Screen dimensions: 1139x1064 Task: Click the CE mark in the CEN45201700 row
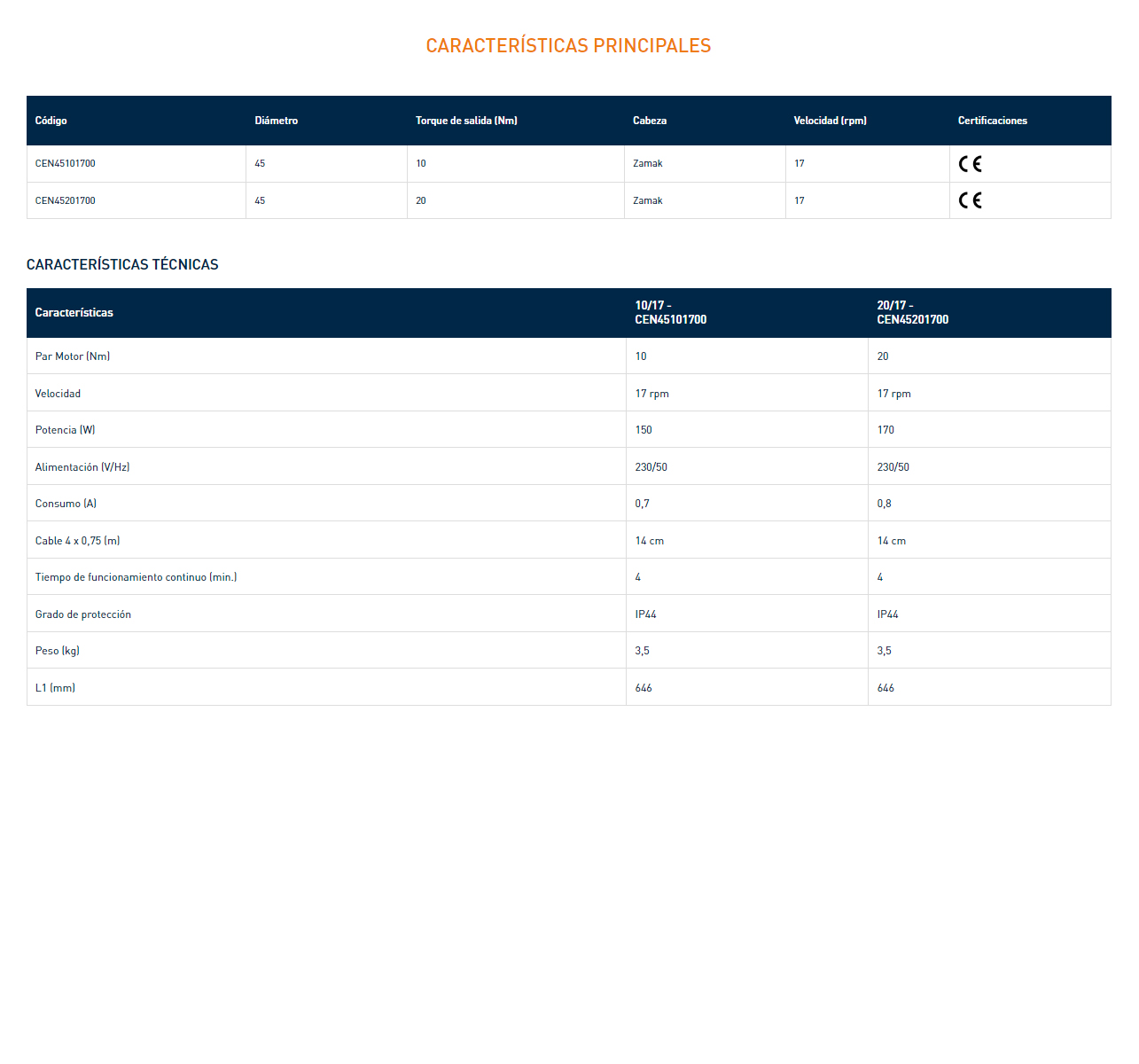click(x=970, y=200)
